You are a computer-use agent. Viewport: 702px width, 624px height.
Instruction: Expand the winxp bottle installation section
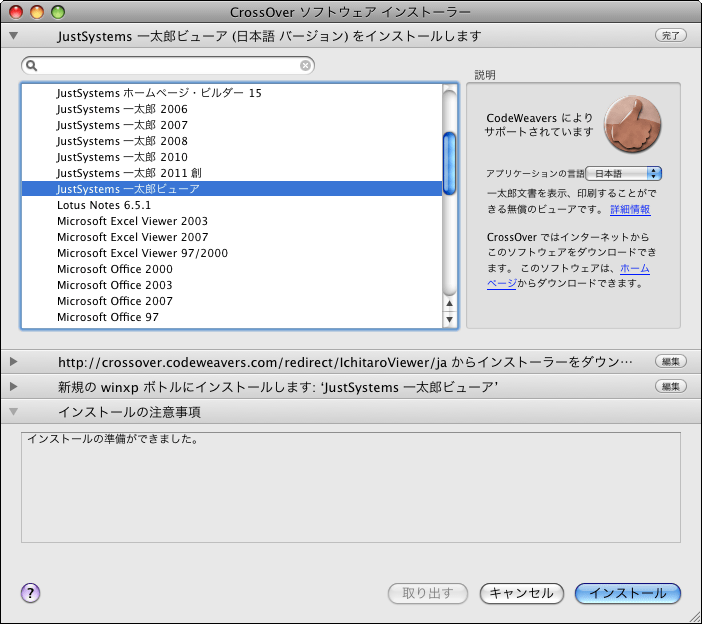pos(13,386)
